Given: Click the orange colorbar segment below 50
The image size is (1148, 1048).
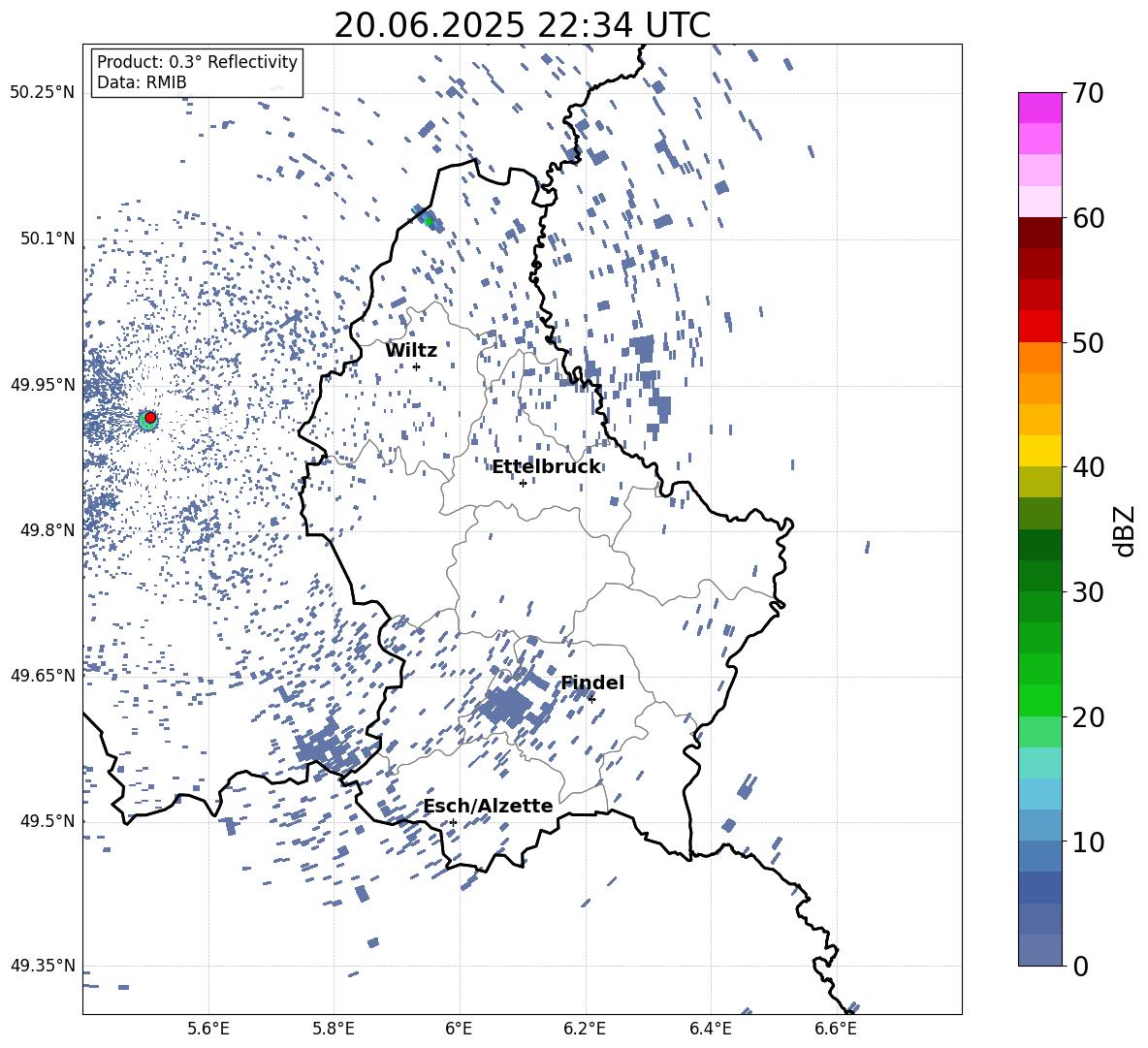Looking at the screenshot, I should [1039, 357].
